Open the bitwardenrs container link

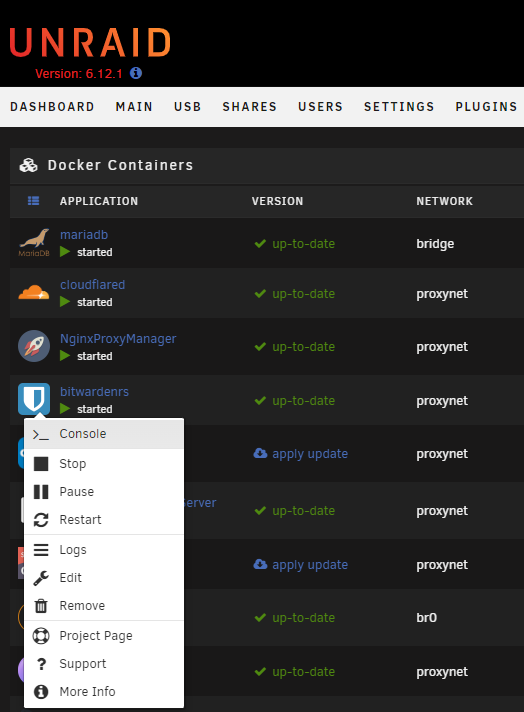click(x=94, y=391)
